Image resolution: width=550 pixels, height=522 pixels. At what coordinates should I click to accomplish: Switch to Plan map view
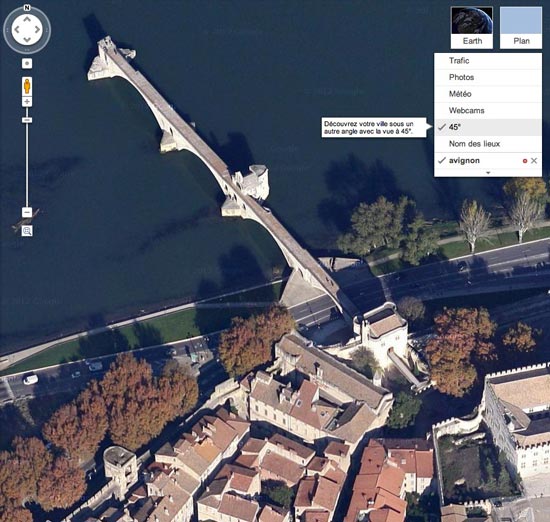(521, 27)
